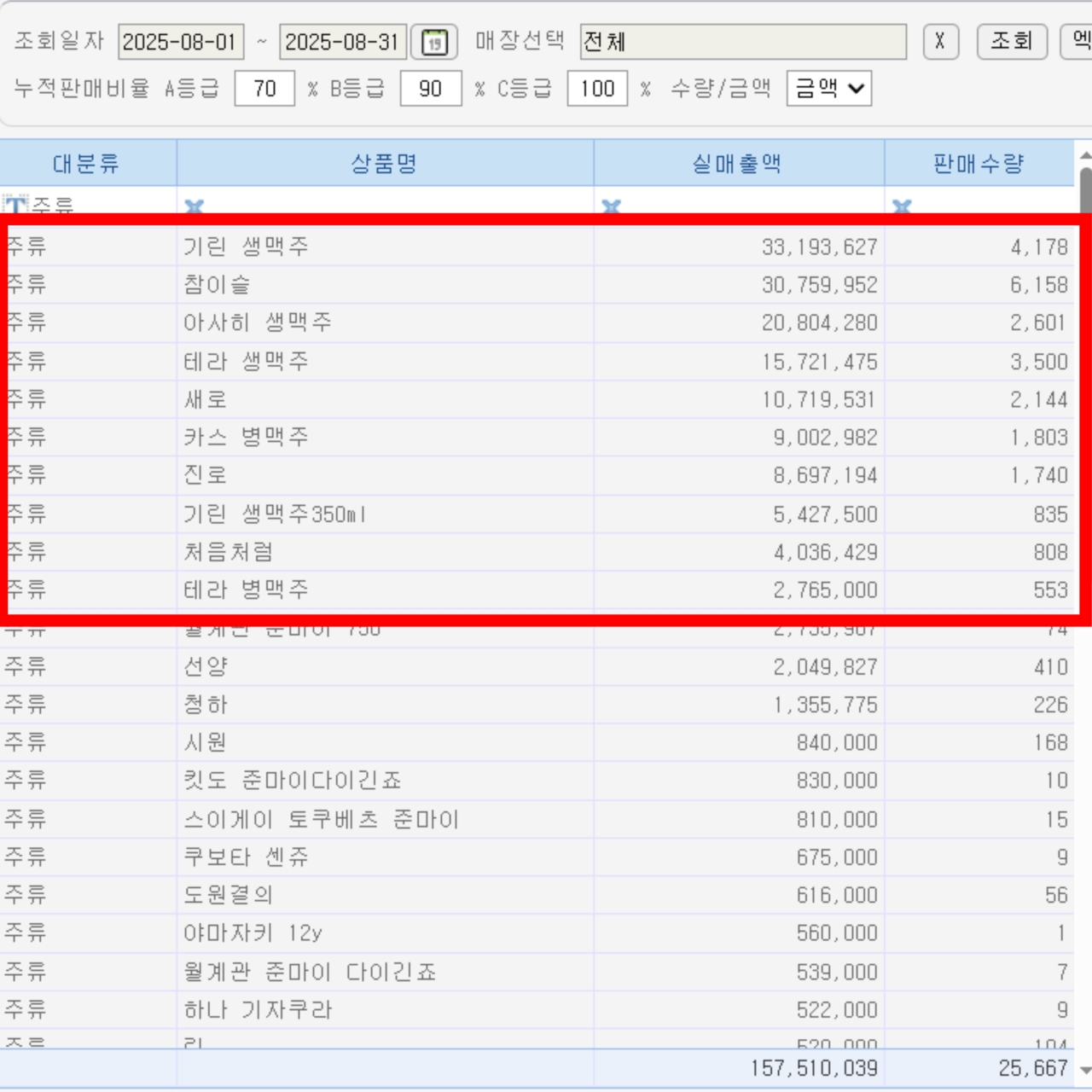Click the C등급 percentage field with 100

click(597, 88)
